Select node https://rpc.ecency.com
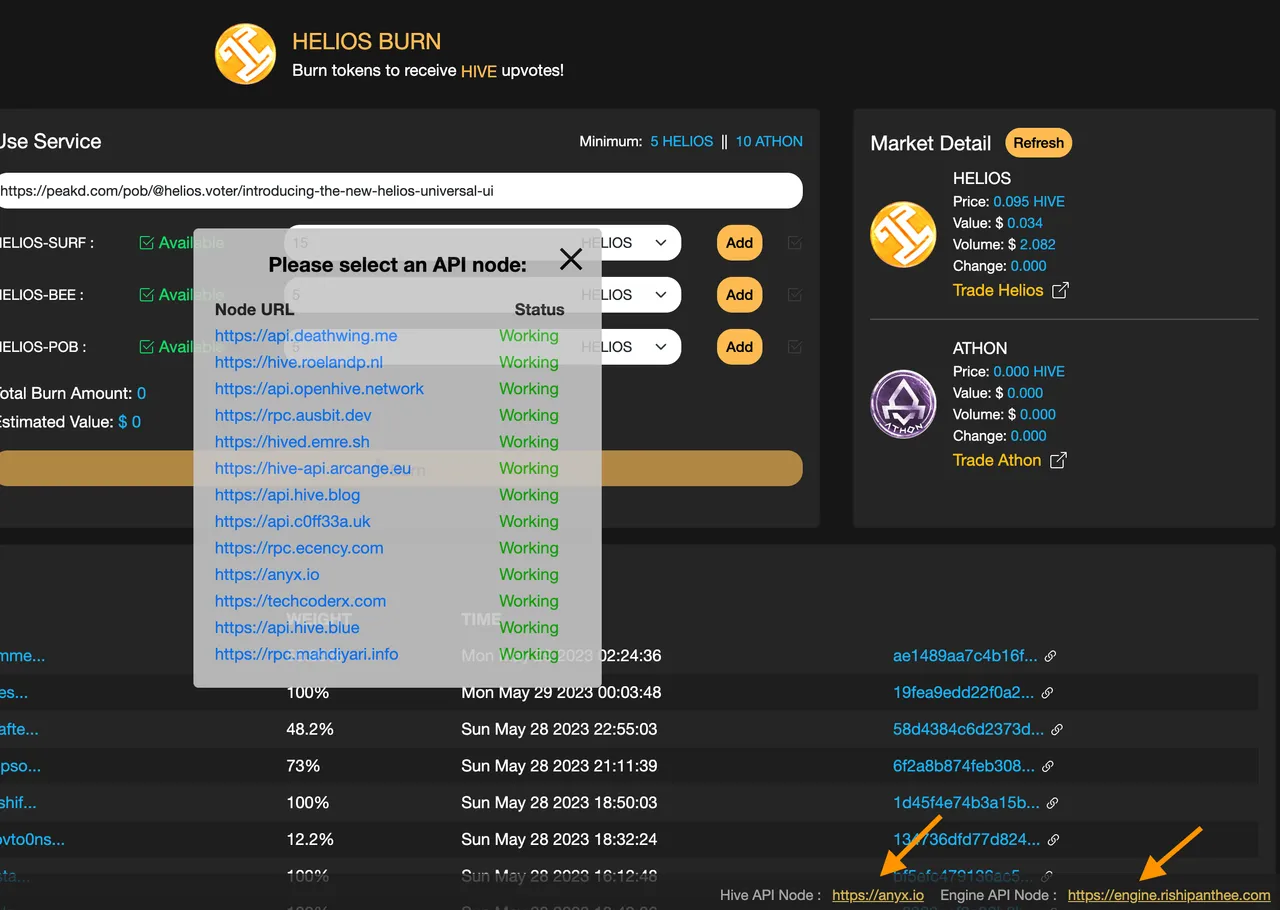Screen dimensions: 1280x910 point(299,548)
